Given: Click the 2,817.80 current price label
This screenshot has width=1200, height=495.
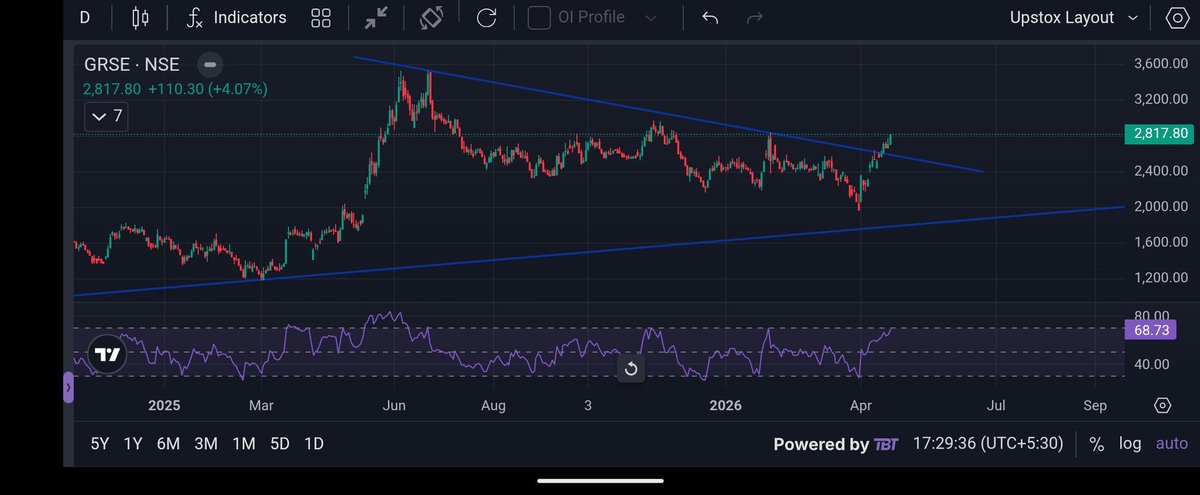Looking at the screenshot, I should [x=1160, y=133].
